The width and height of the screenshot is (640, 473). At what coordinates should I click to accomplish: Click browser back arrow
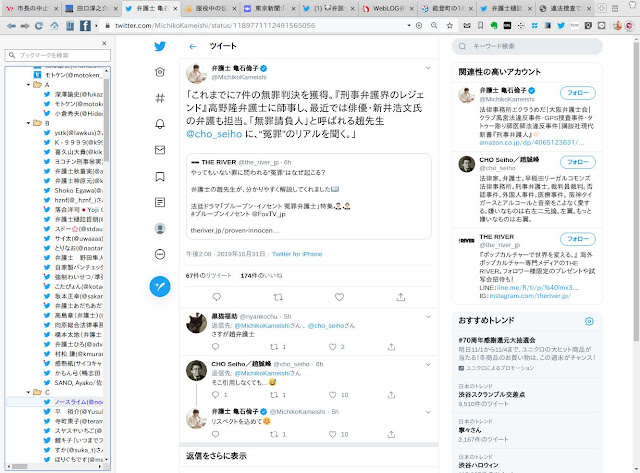(11, 26)
